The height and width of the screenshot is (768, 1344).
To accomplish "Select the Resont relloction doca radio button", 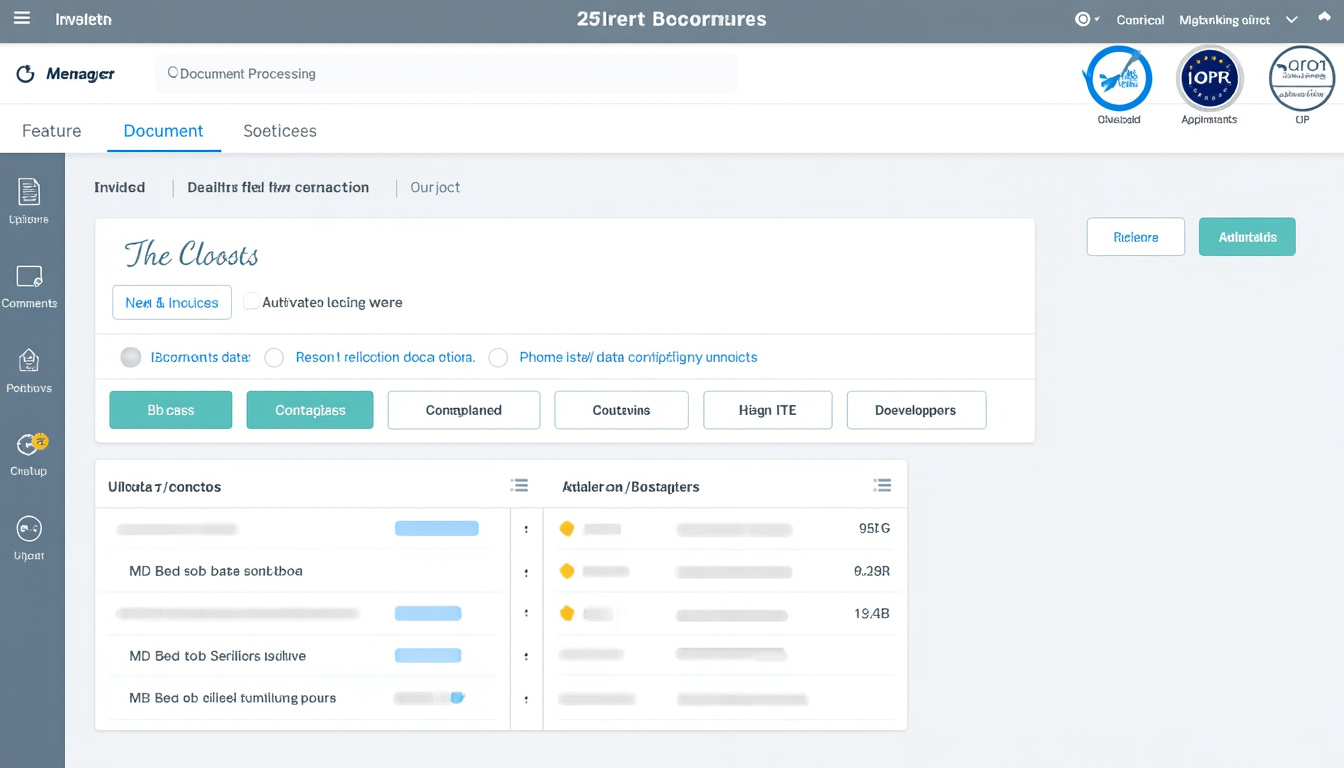I will [x=274, y=357].
